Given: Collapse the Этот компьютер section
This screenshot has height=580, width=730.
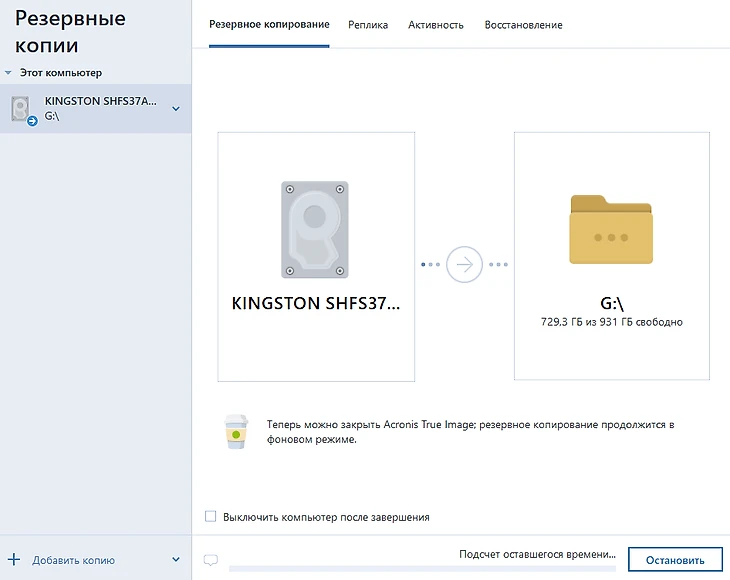Looking at the screenshot, I should (x=9, y=73).
